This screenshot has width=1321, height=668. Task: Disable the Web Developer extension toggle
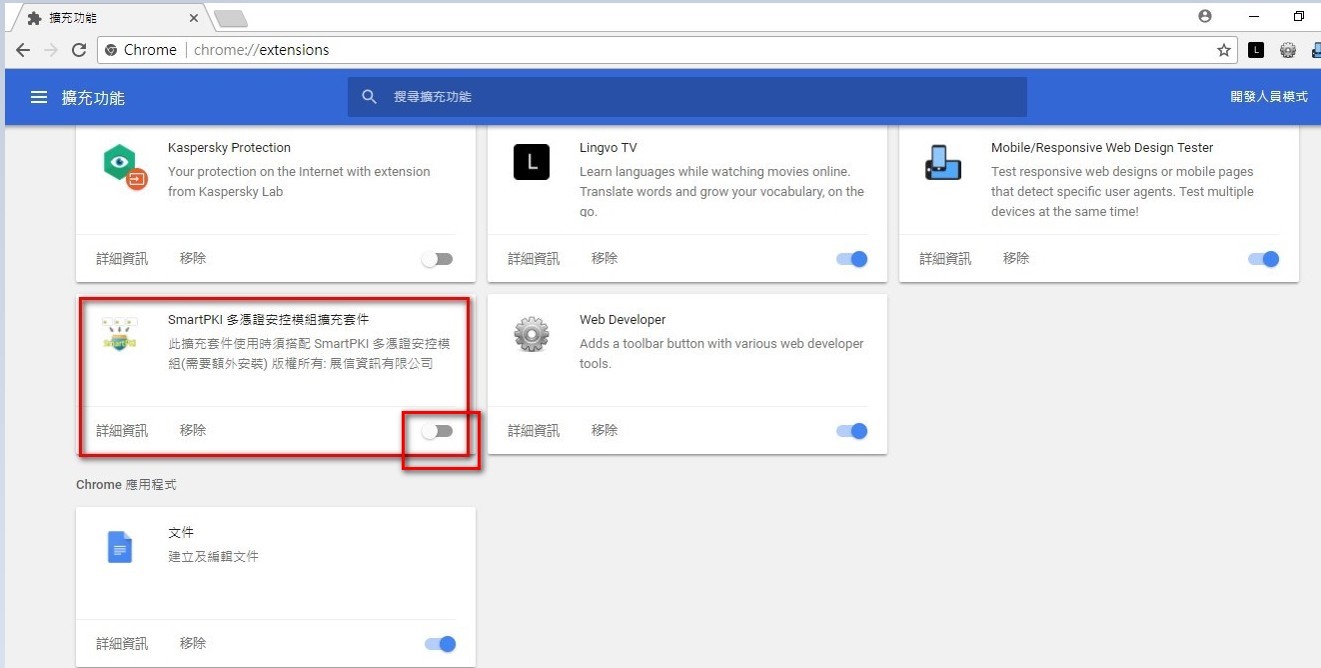[x=852, y=431]
